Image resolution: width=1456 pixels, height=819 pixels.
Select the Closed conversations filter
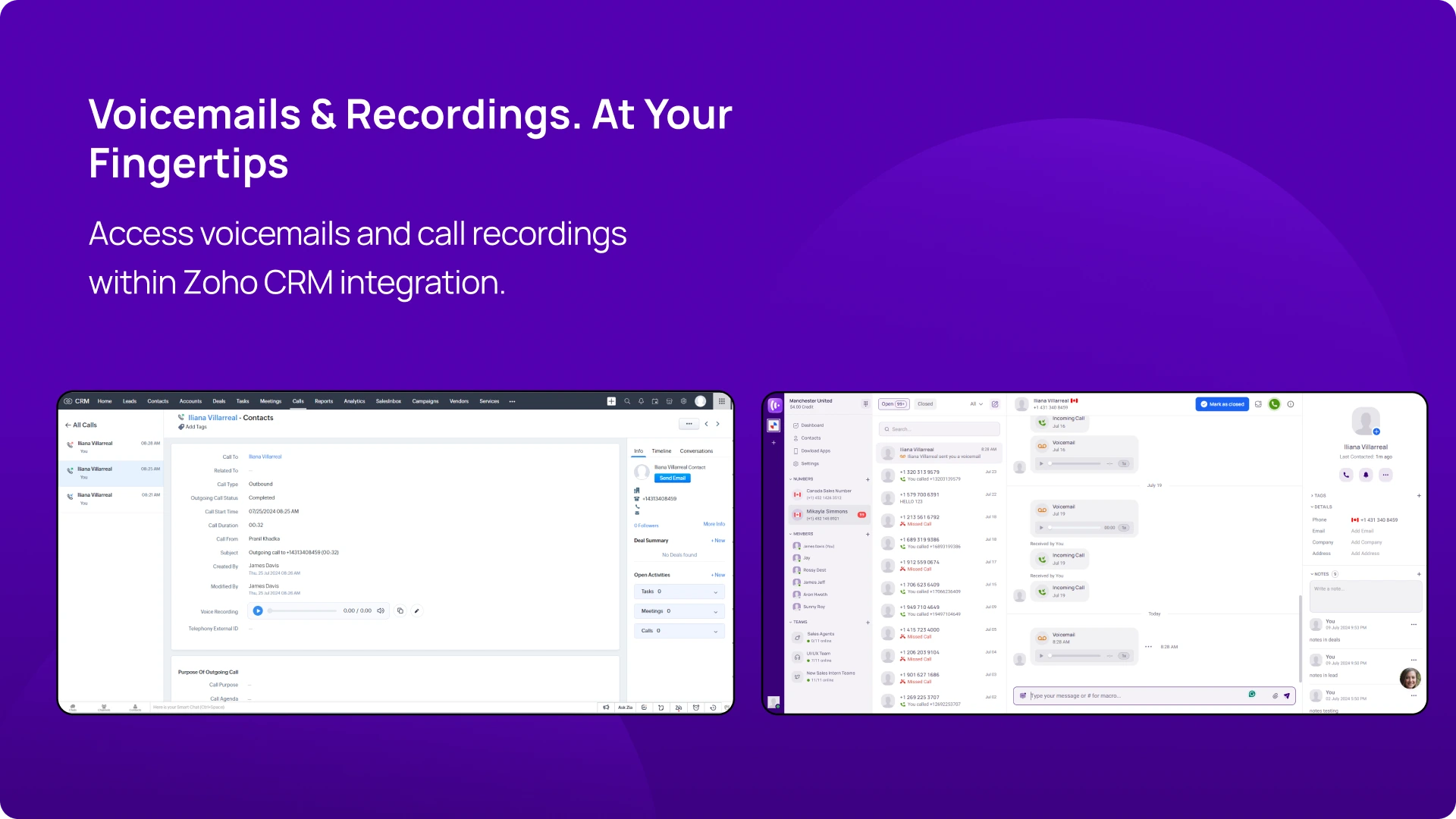(925, 404)
